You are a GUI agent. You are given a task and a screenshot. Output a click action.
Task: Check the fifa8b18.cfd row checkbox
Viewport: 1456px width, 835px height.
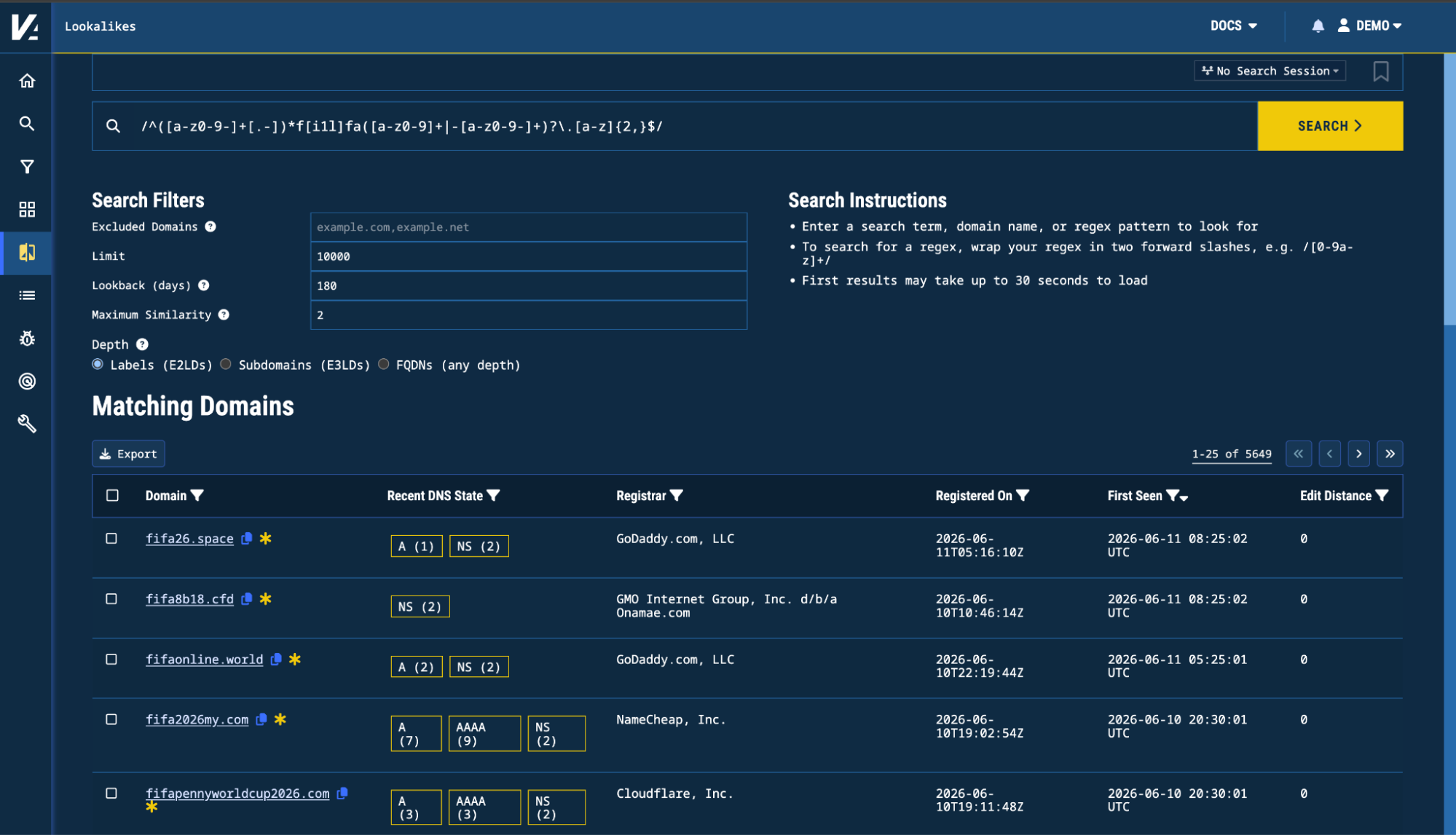(111, 599)
